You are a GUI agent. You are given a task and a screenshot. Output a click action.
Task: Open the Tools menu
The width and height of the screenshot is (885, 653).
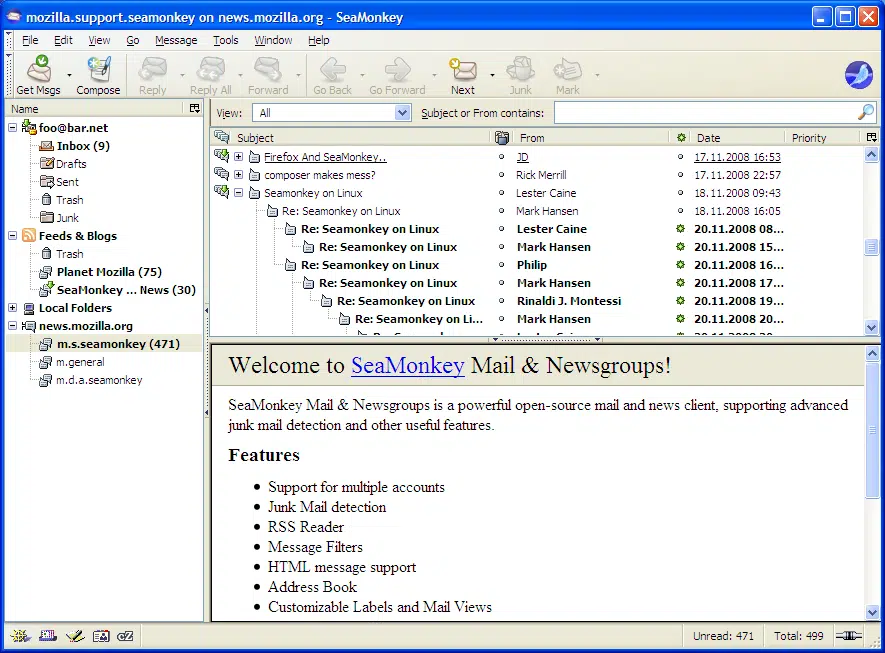(226, 40)
